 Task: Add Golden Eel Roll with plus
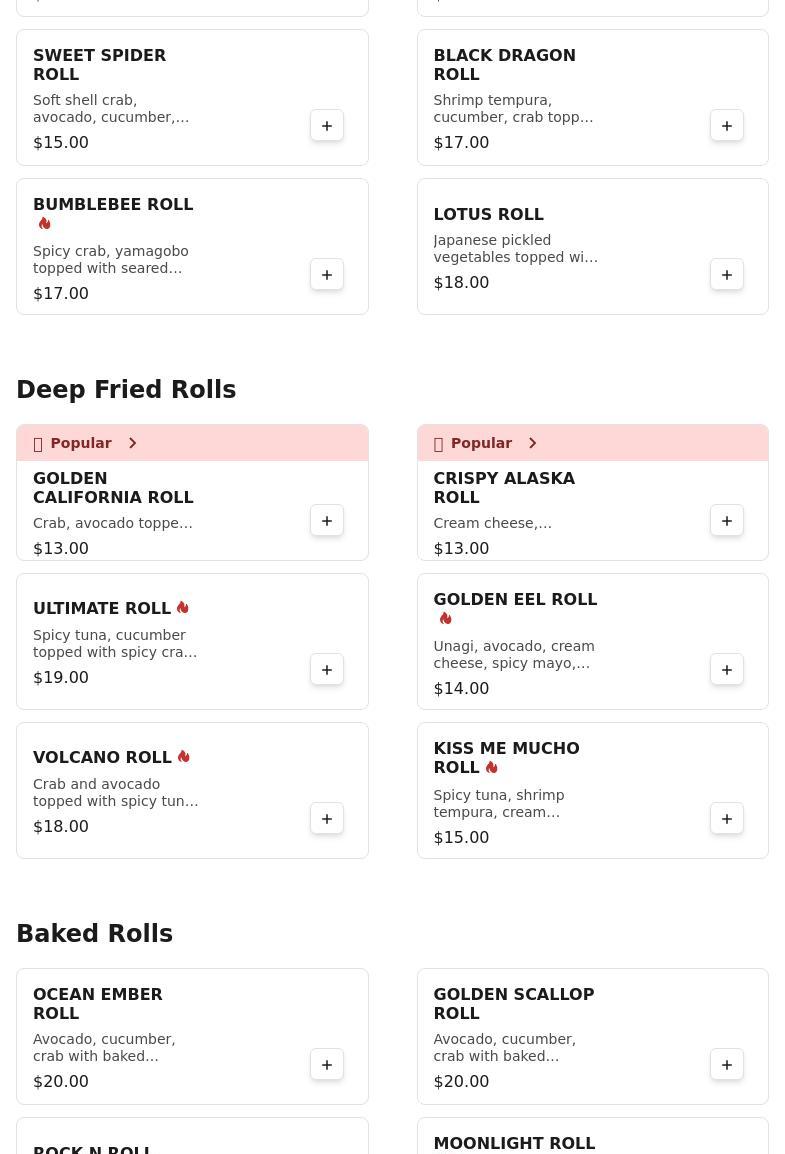[x=727, y=670]
